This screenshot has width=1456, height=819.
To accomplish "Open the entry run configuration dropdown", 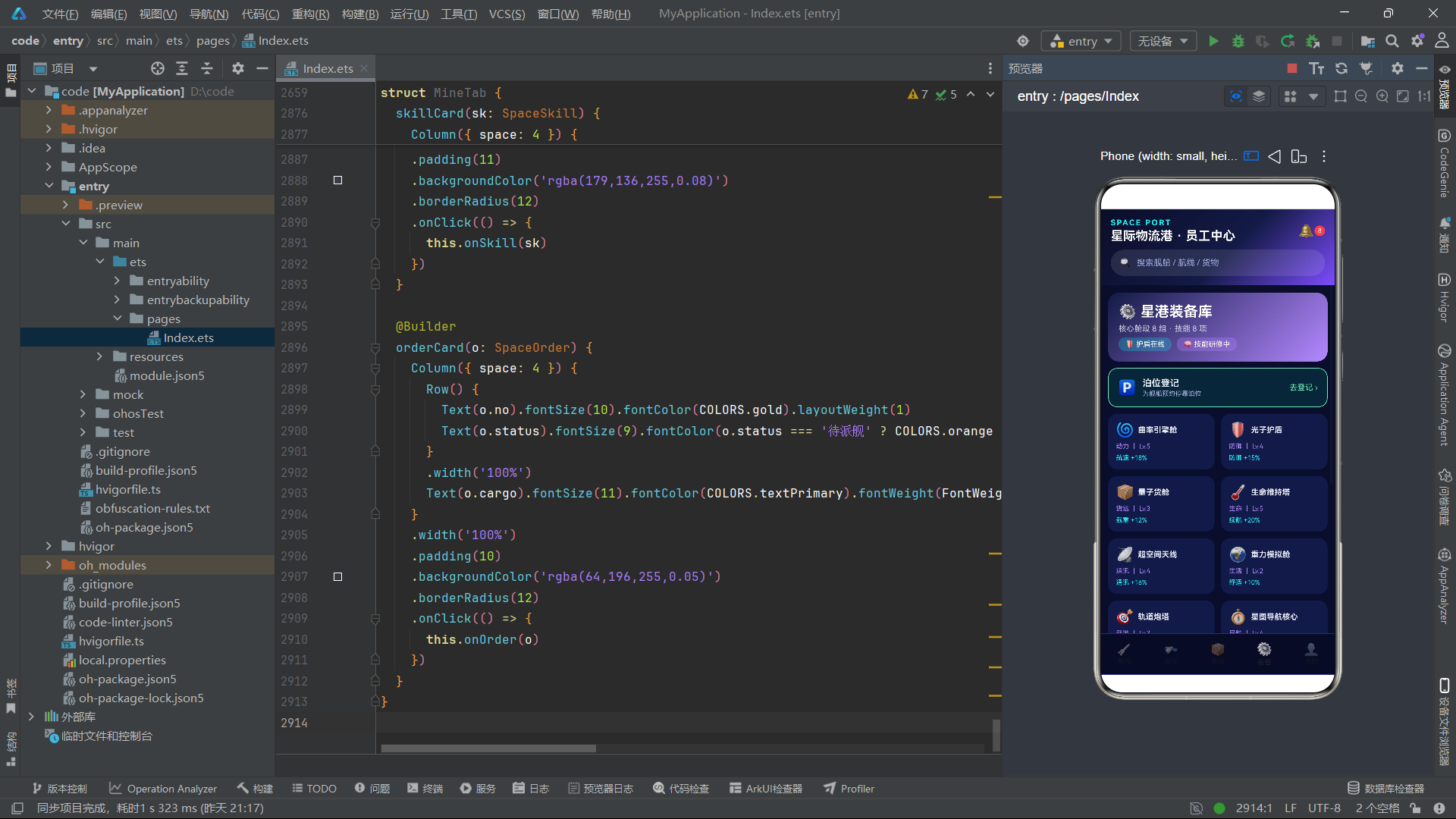I will tap(1081, 41).
